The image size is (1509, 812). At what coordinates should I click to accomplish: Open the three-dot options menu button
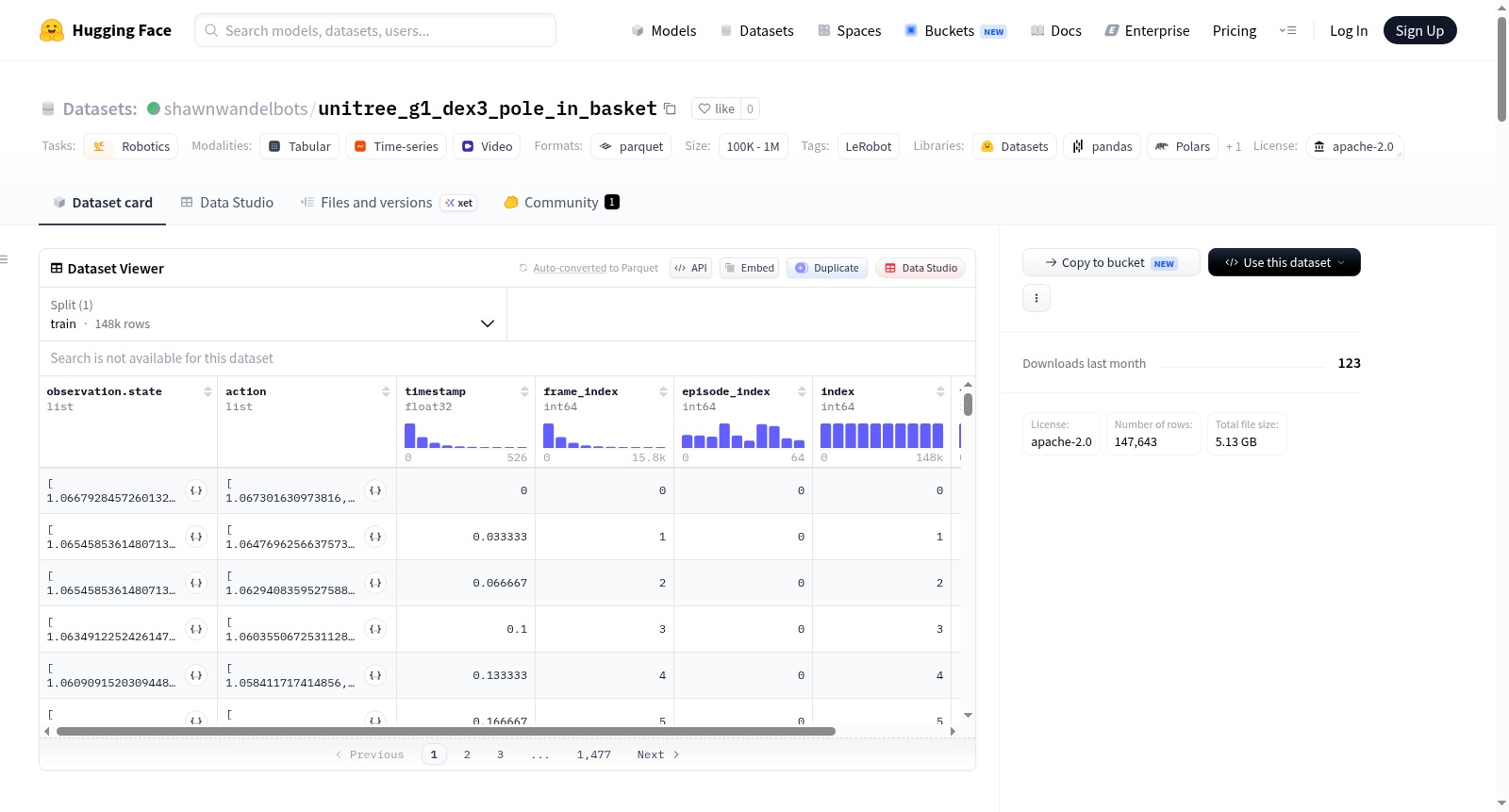(x=1036, y=298)
